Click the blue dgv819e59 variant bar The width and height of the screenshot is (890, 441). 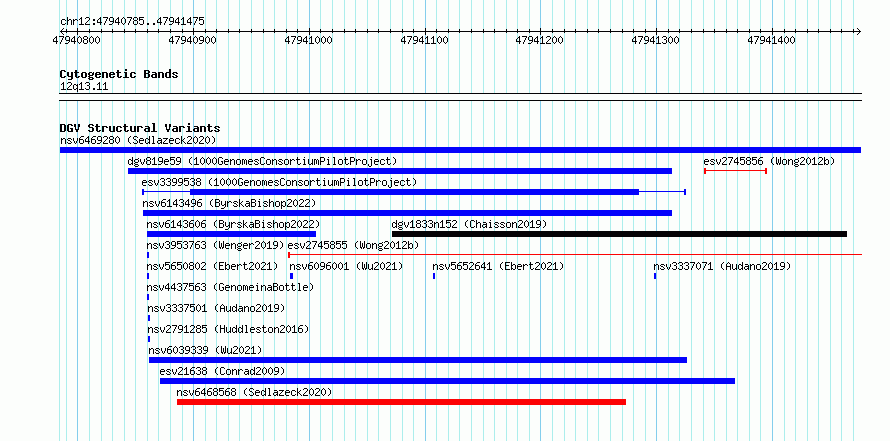tap(400, 171)
